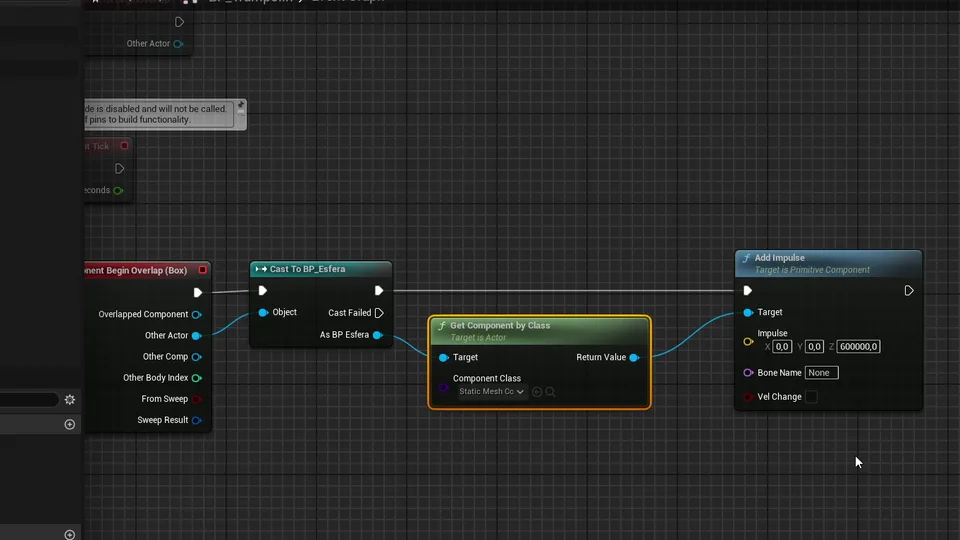The image size is (960, 540).
Task: Click the Other Body Index green pin
Action: point(197,378)
